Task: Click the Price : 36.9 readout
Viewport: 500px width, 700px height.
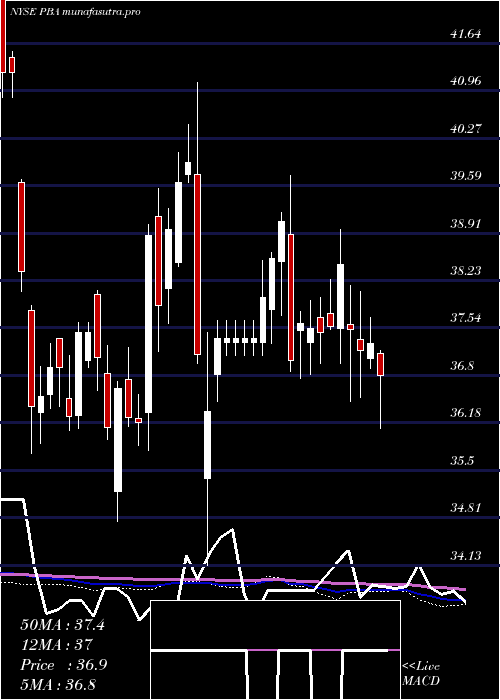Action: 63,665
